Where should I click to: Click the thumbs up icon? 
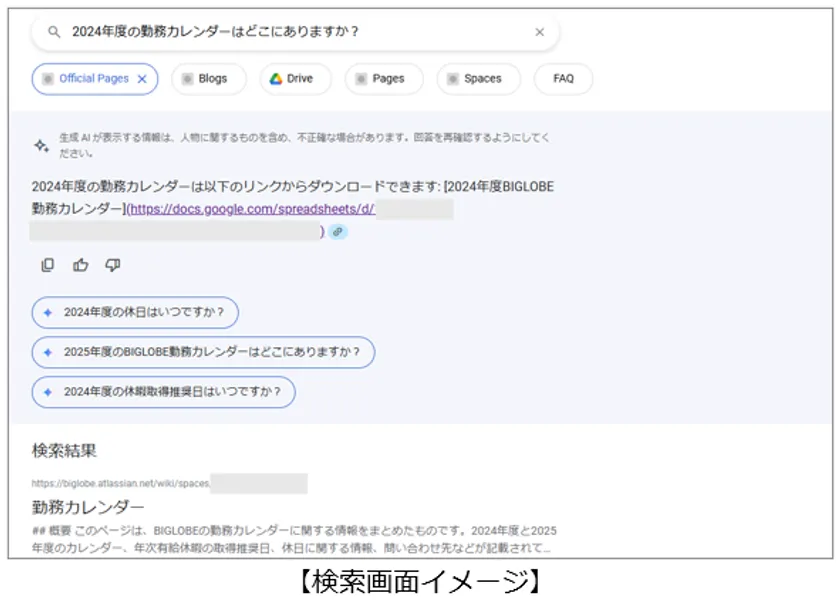click(x=80, y=263)
